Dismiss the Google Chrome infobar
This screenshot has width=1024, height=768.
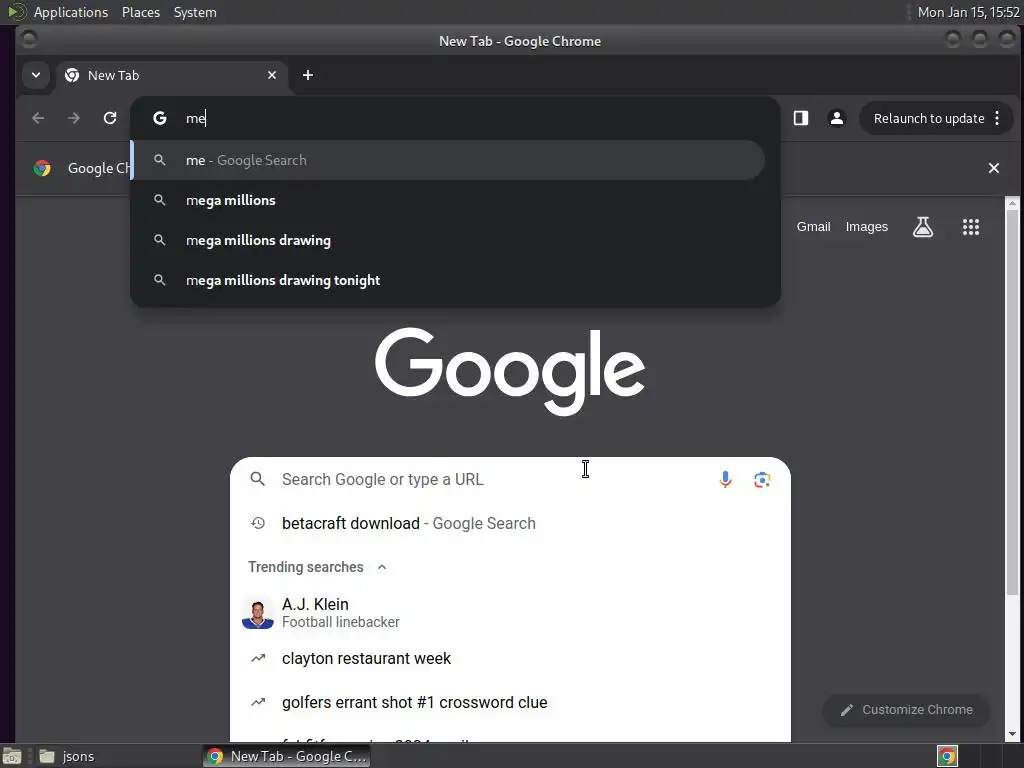click(x=994, y=168)
